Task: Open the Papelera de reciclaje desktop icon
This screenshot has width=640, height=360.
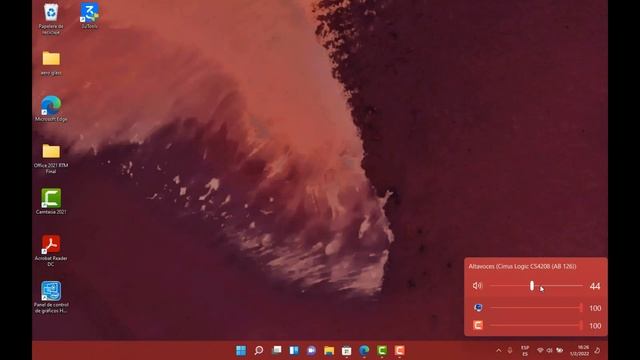Action: pyautogui.click(x=51, y=18)
